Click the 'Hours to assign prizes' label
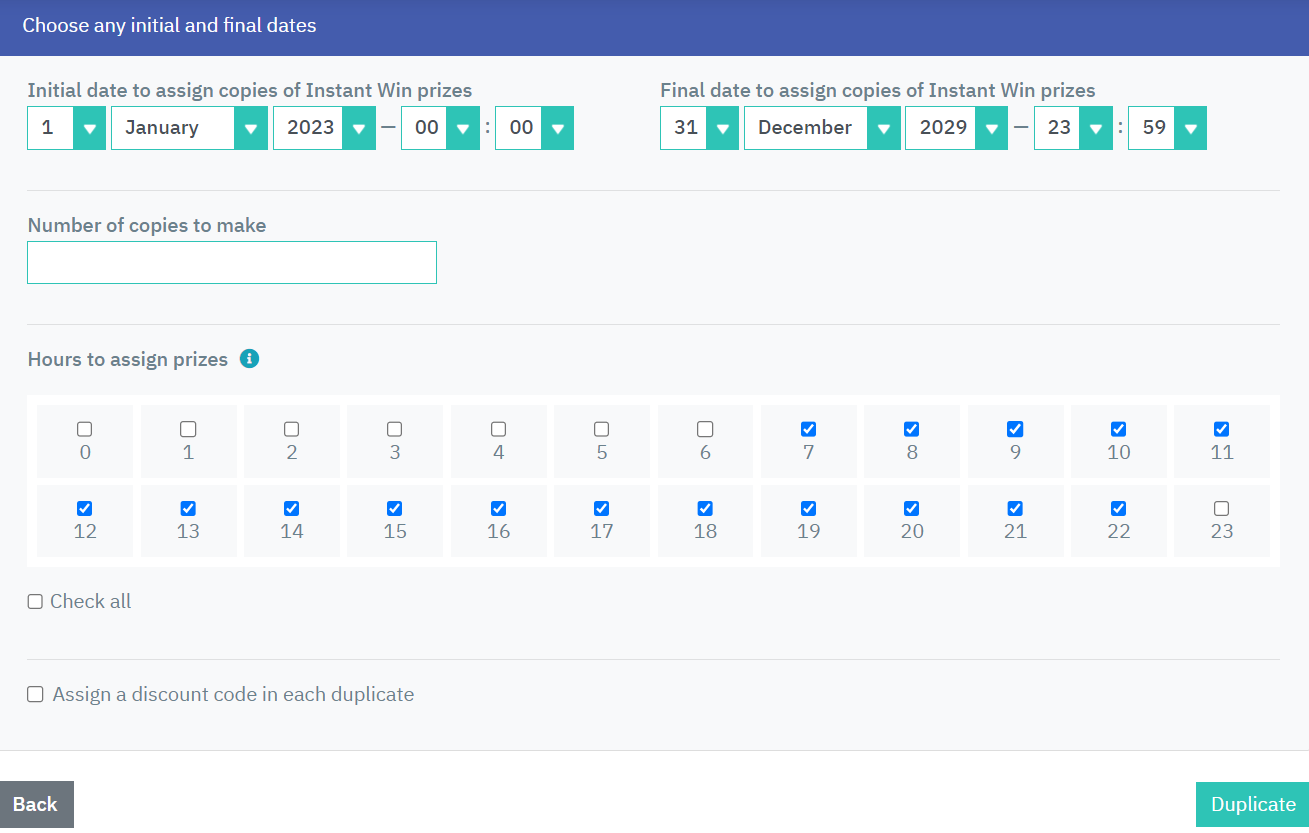The width and height of the screenshot is (1309, 833). [128, 359]
